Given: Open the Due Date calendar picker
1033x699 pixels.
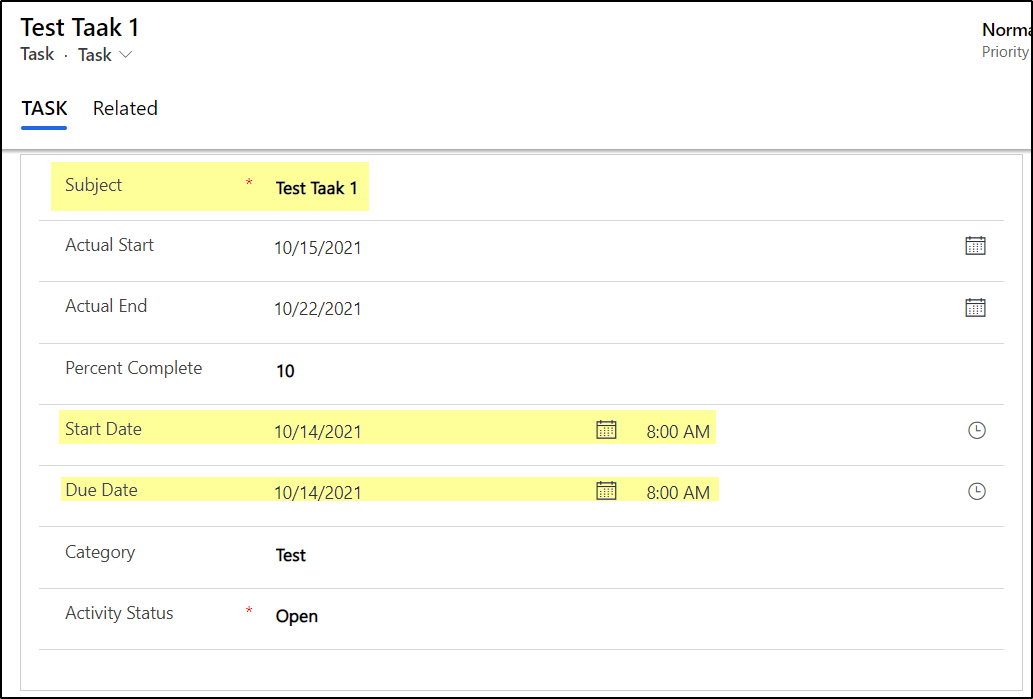Looking at the screenshot, I should coord(606,490).
